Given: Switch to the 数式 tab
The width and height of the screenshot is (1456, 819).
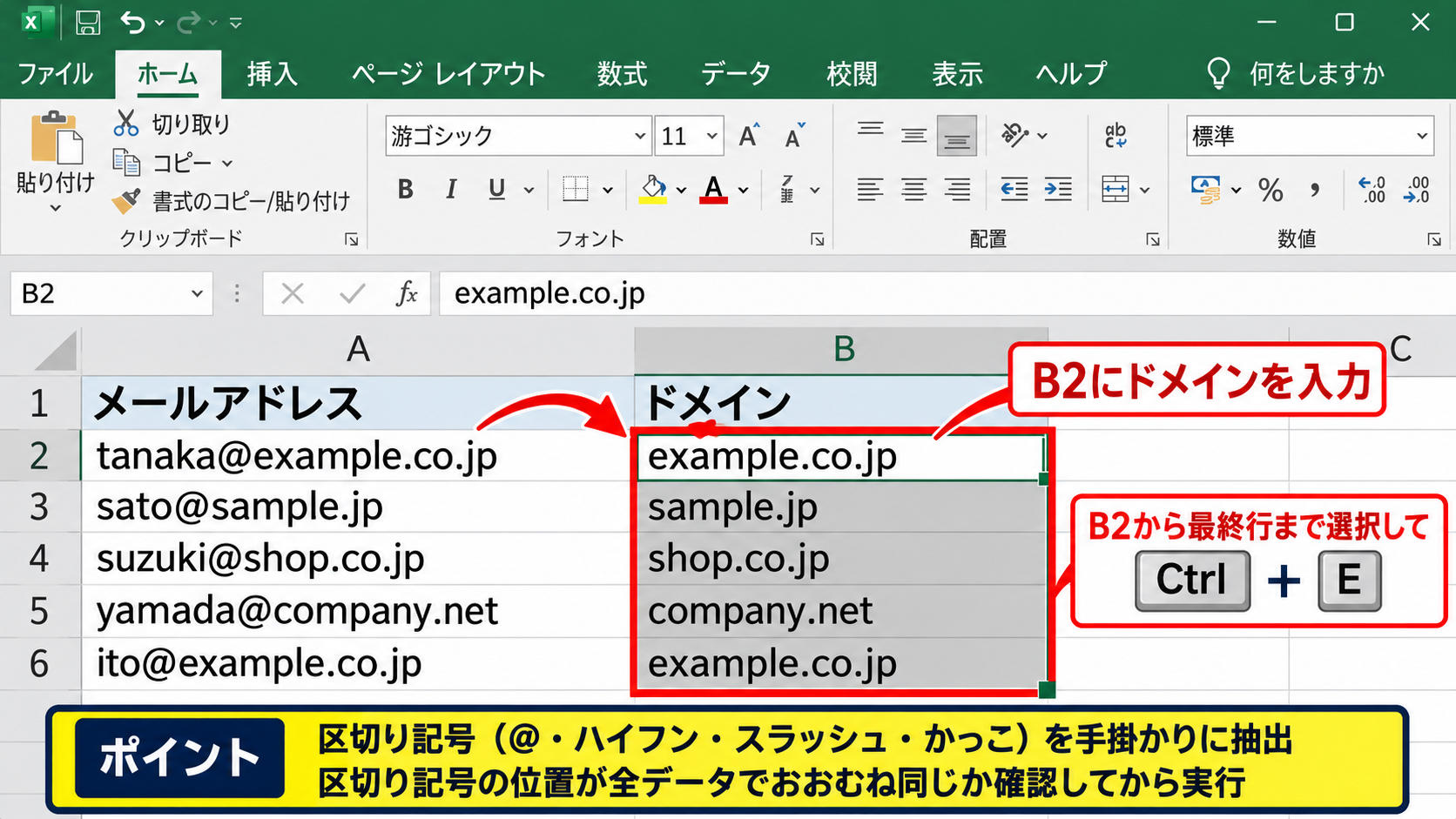Looking at the screenshot, I should click(622, 74).
